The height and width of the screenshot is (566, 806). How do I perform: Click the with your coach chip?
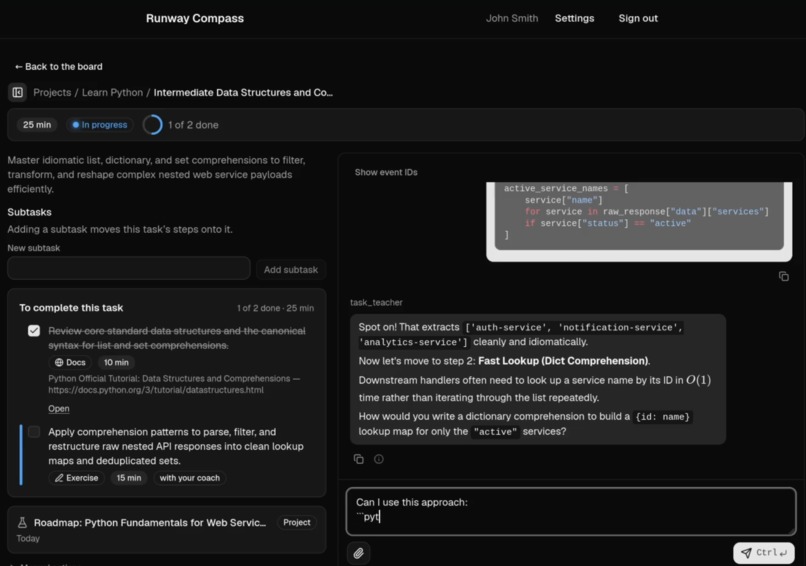pyautogui.click(x=190, y=478)
